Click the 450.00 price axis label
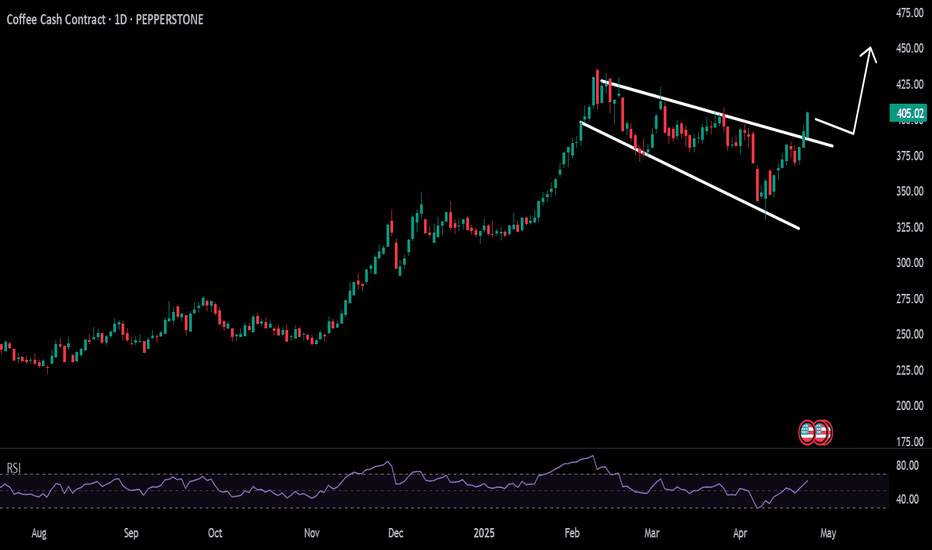This screenshot has height=550, width=932. click(909, 48)
